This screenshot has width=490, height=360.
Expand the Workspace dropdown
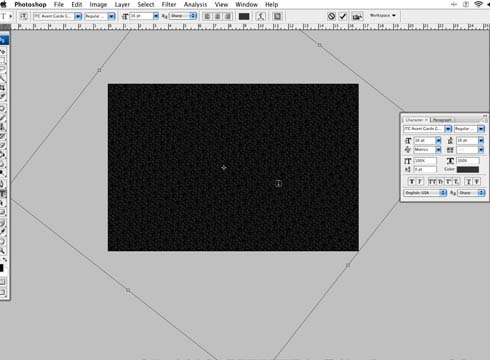tap(383, 15)
